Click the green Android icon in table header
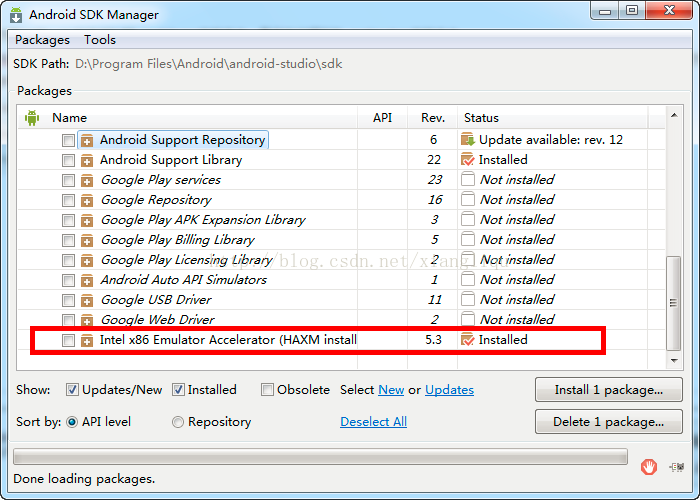This screenshot has height=500, width=700. coord(32,118)
